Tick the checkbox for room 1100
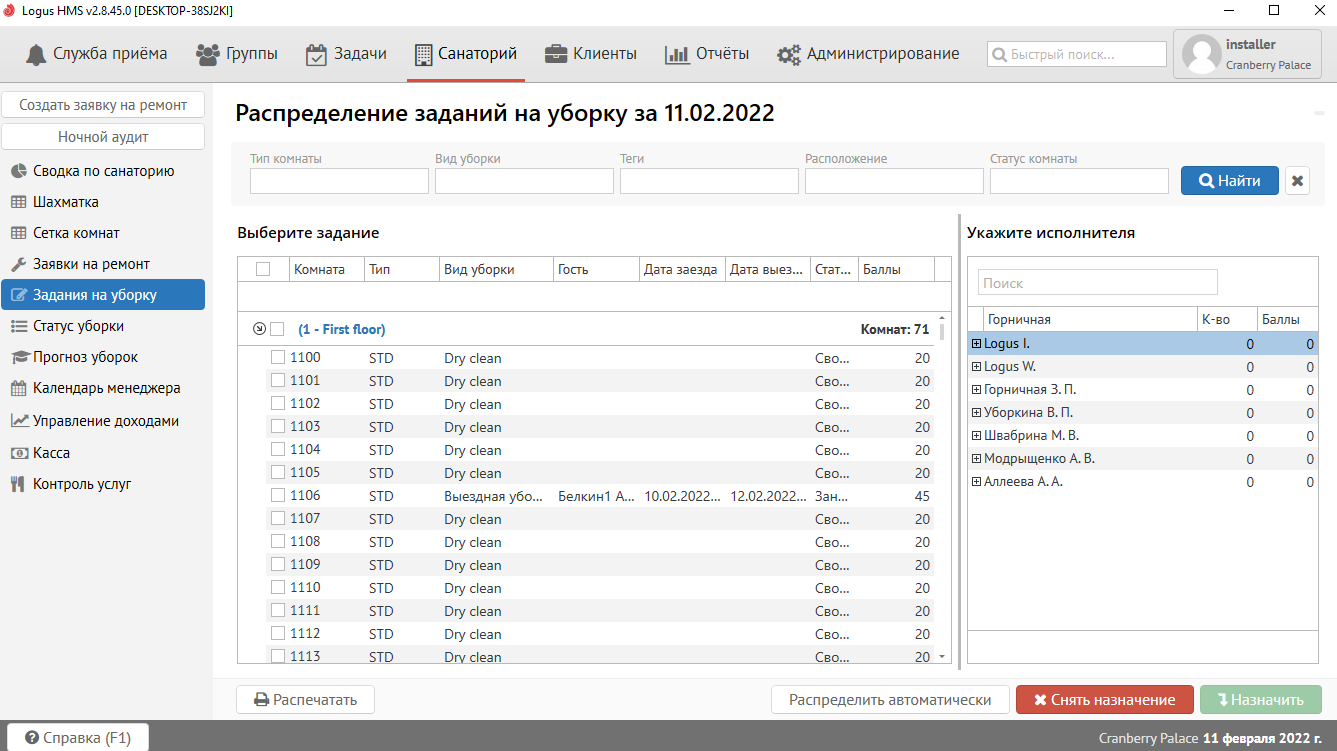The image size is (1337, 751). pyautogui.click(x=278, y=358)
